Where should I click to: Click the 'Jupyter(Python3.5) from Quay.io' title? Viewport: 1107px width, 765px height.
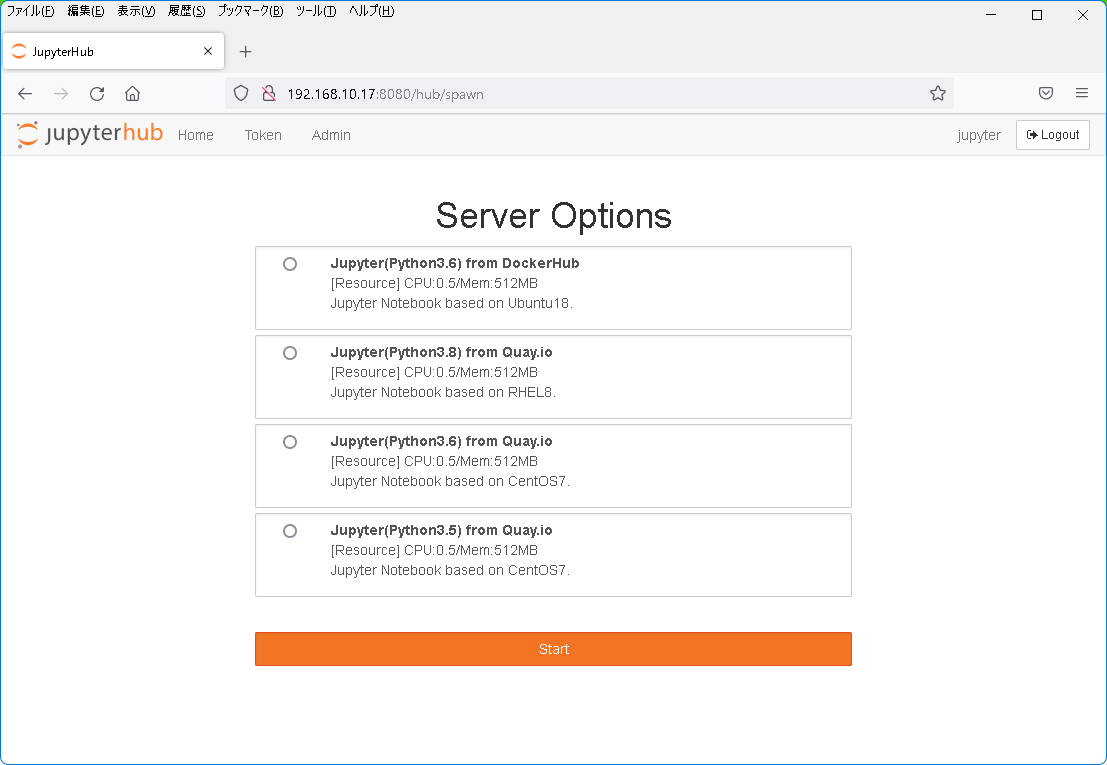441,530
